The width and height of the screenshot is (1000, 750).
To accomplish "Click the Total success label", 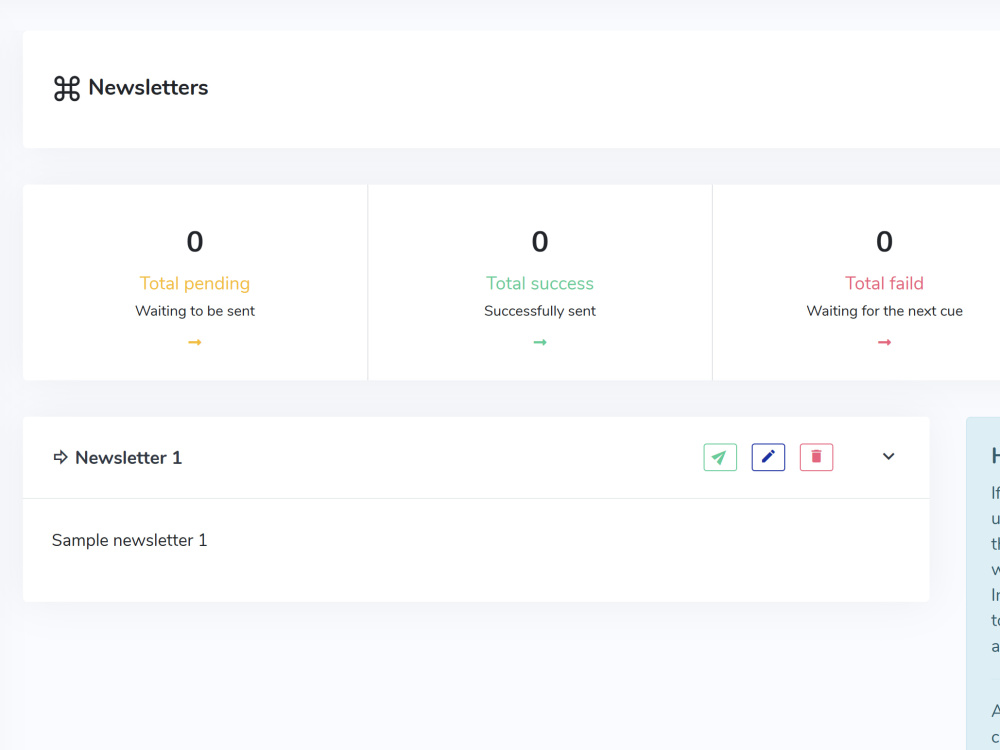I will 540,283.
